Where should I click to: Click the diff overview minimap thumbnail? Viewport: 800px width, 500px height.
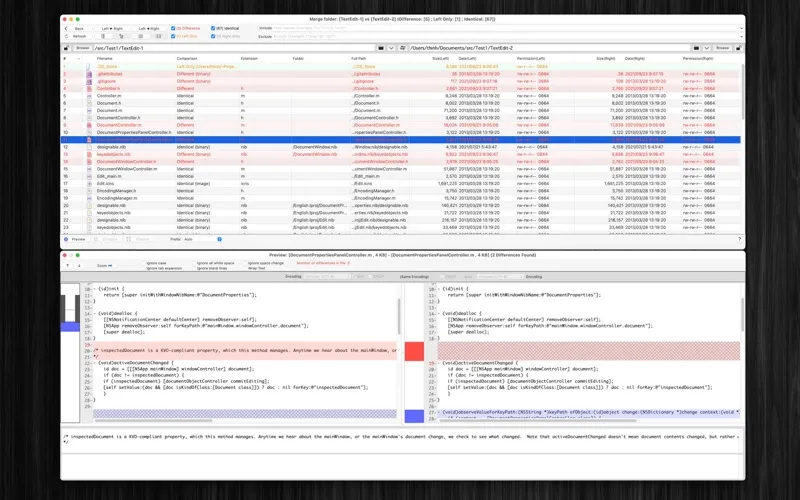70,353
